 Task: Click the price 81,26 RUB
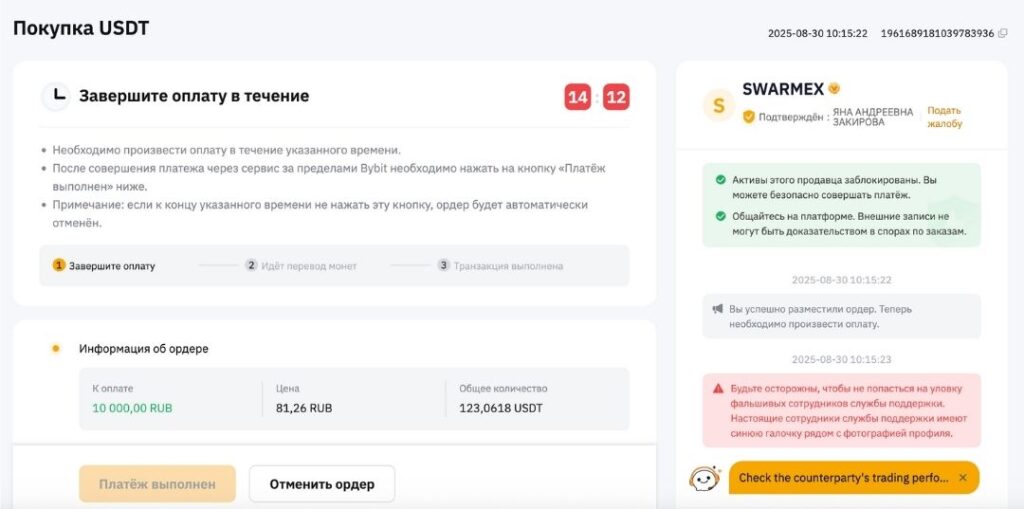click(304, 408)
